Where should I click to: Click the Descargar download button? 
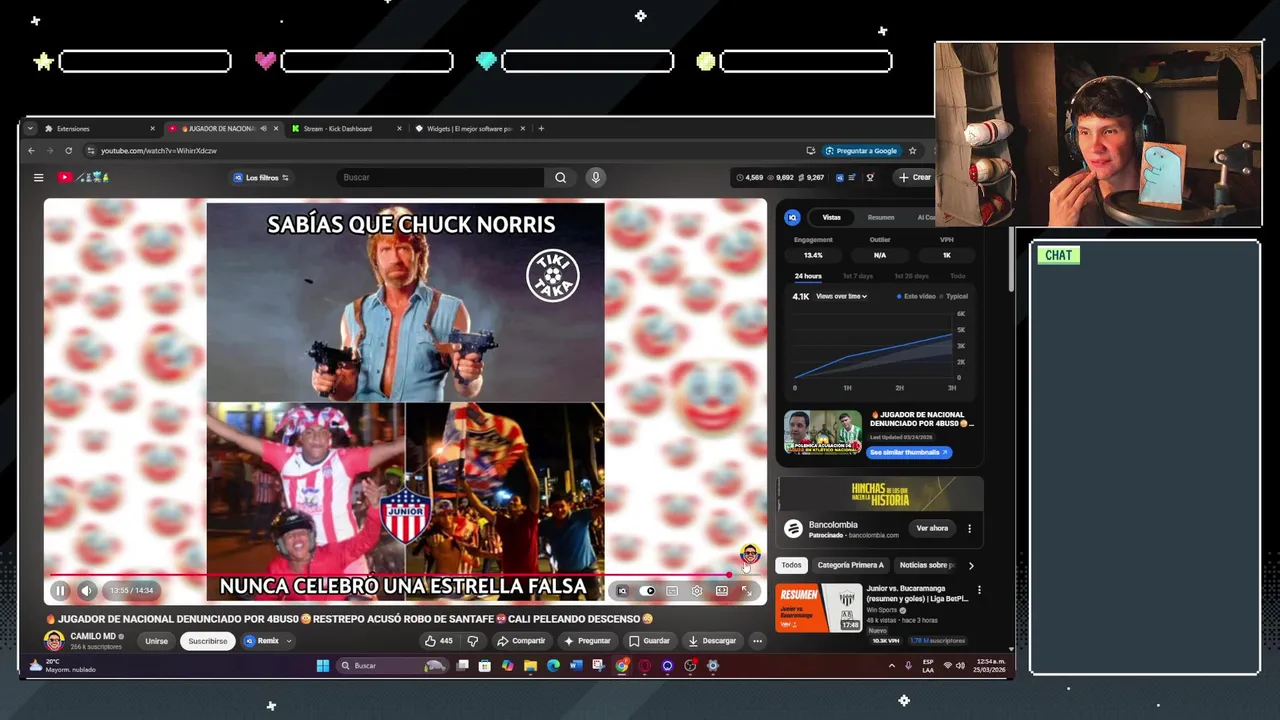click(712, 641)
